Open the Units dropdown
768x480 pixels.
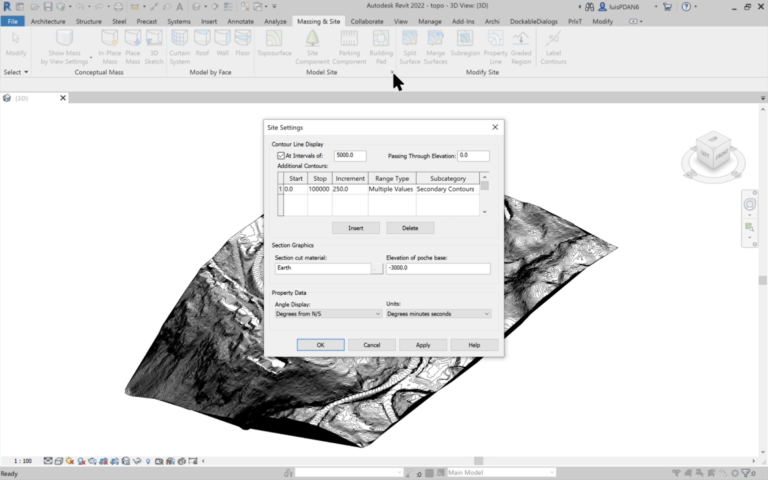tap(438, 313)
